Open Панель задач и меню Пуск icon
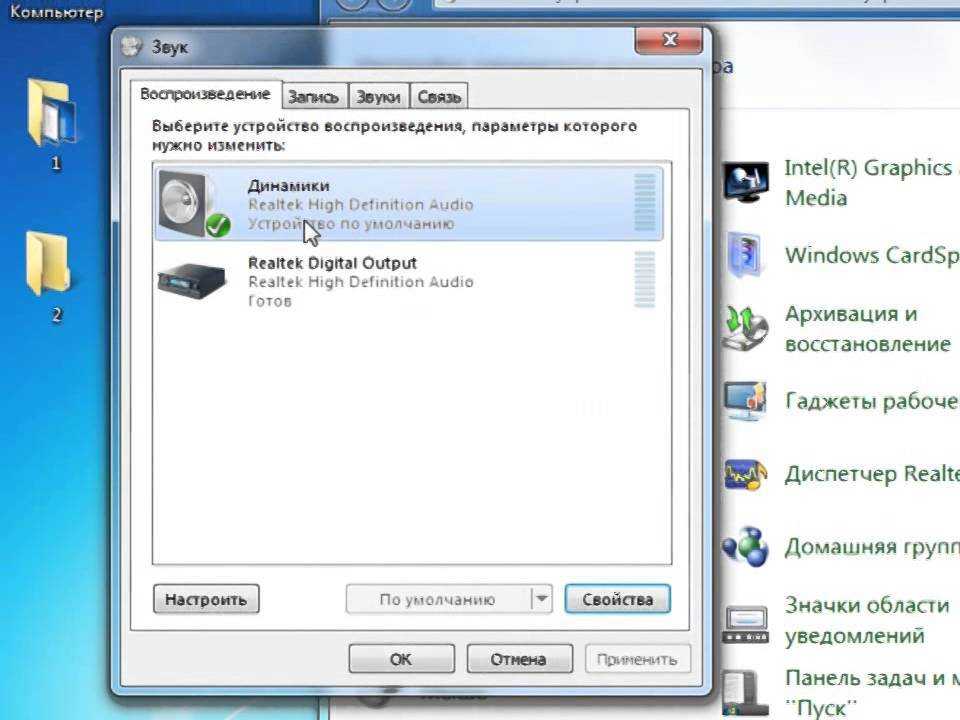 (x=744, y=693)
